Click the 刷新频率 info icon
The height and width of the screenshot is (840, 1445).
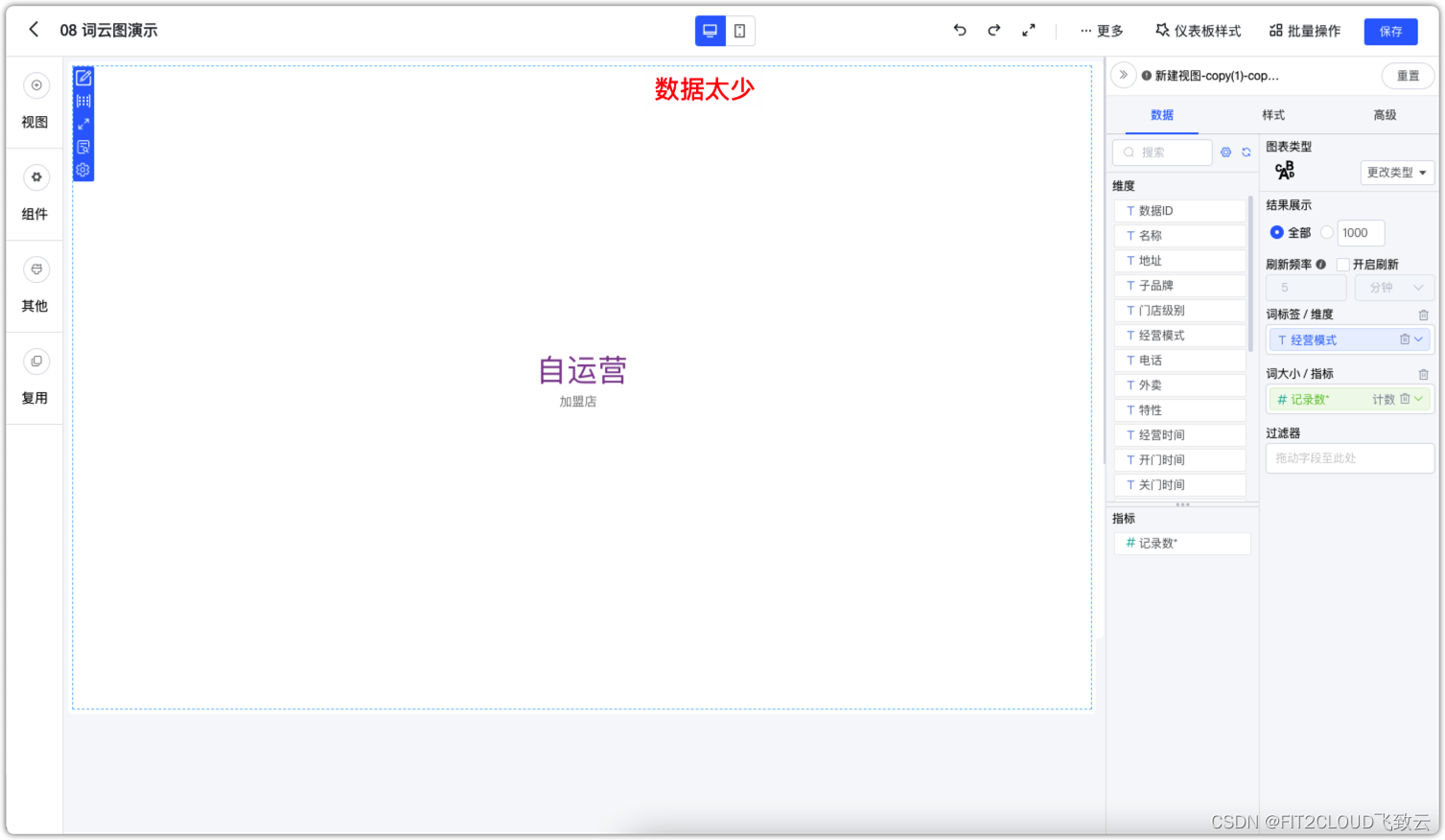pyautogui.click(x=1321, y=265)
